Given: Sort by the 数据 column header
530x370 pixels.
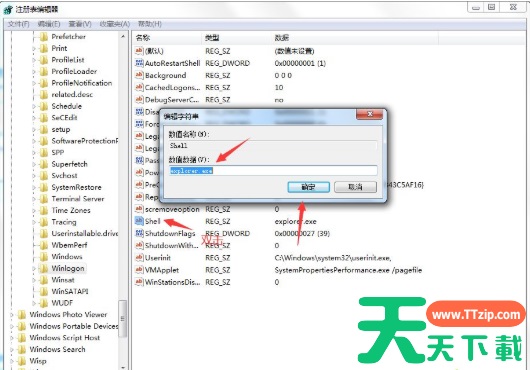Looking at the screenshot, I should pos(355,38).
